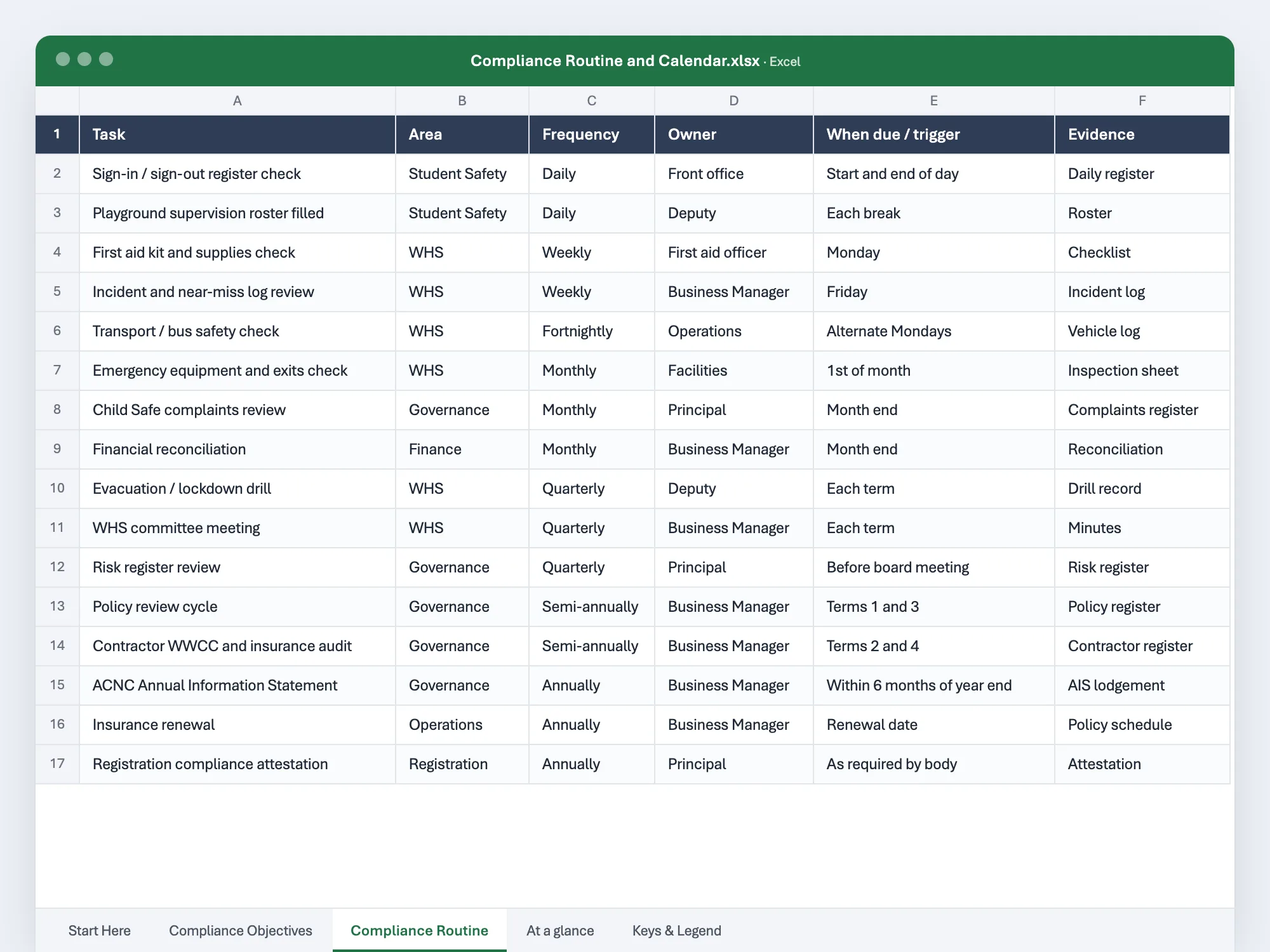Select cell 'Front office'
This screenshot has width=1270, height=952.
pos(734,174)
